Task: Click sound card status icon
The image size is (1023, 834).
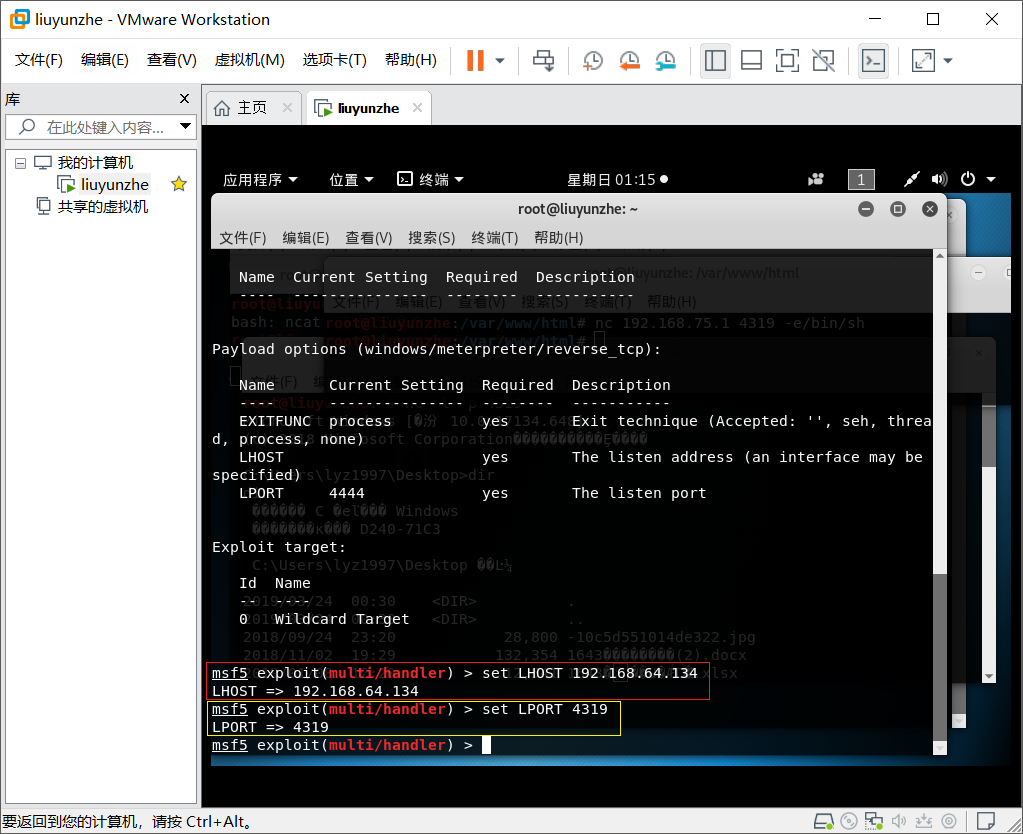Action: [x=899, y=821]
